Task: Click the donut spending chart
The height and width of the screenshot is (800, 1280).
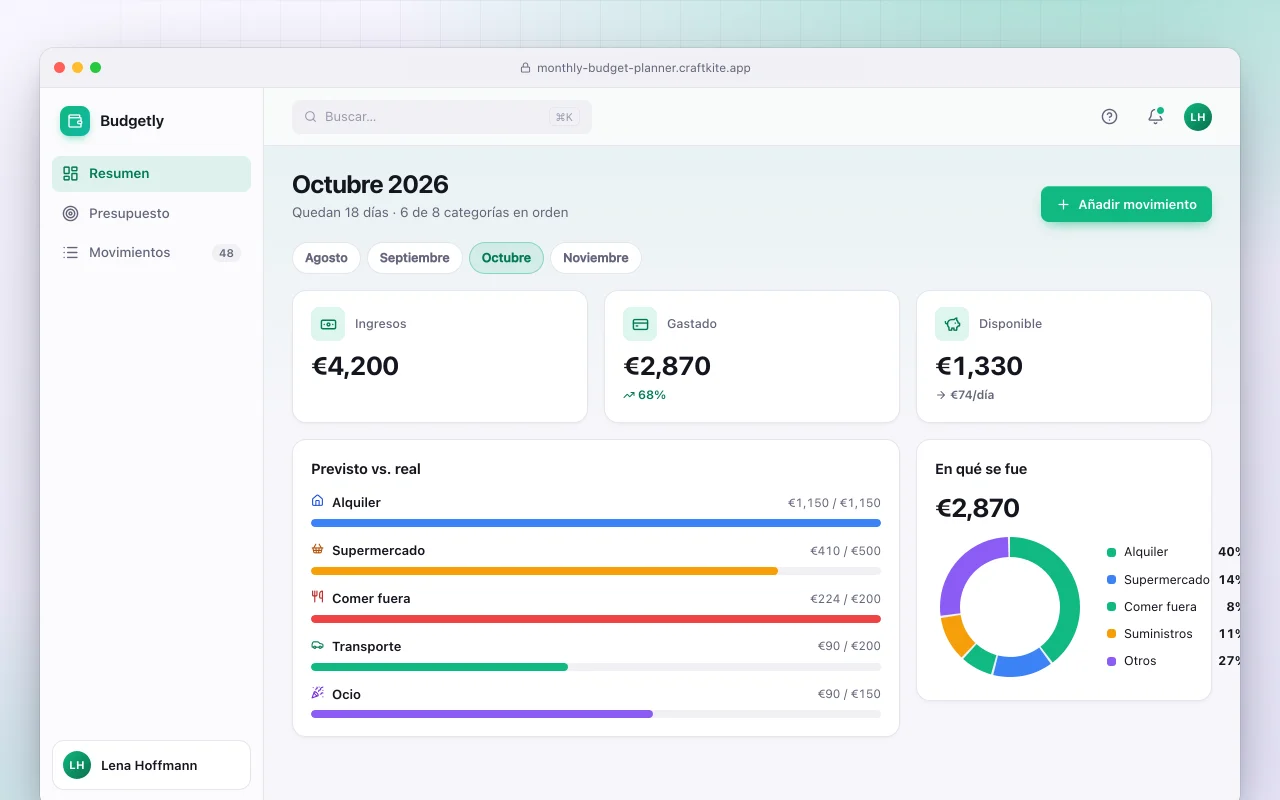Action: point(1009,607)
